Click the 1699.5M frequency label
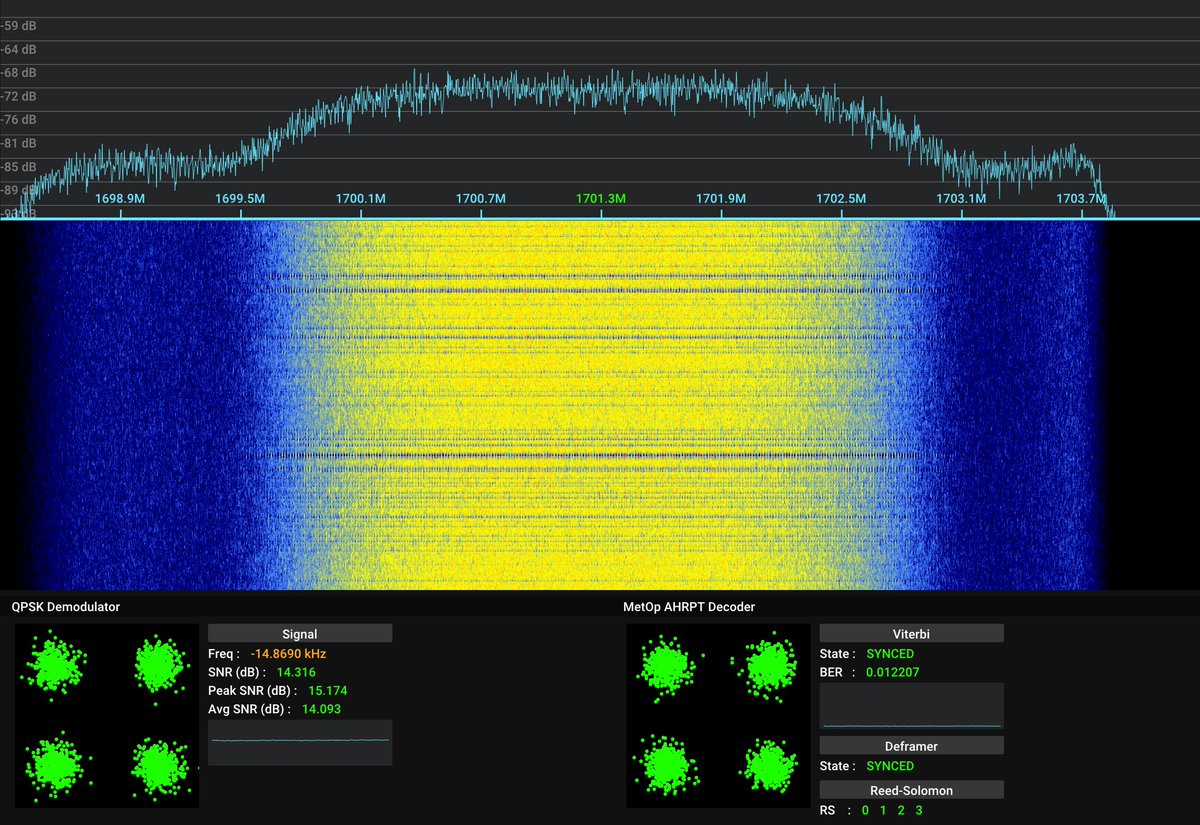 click(241, 198)
